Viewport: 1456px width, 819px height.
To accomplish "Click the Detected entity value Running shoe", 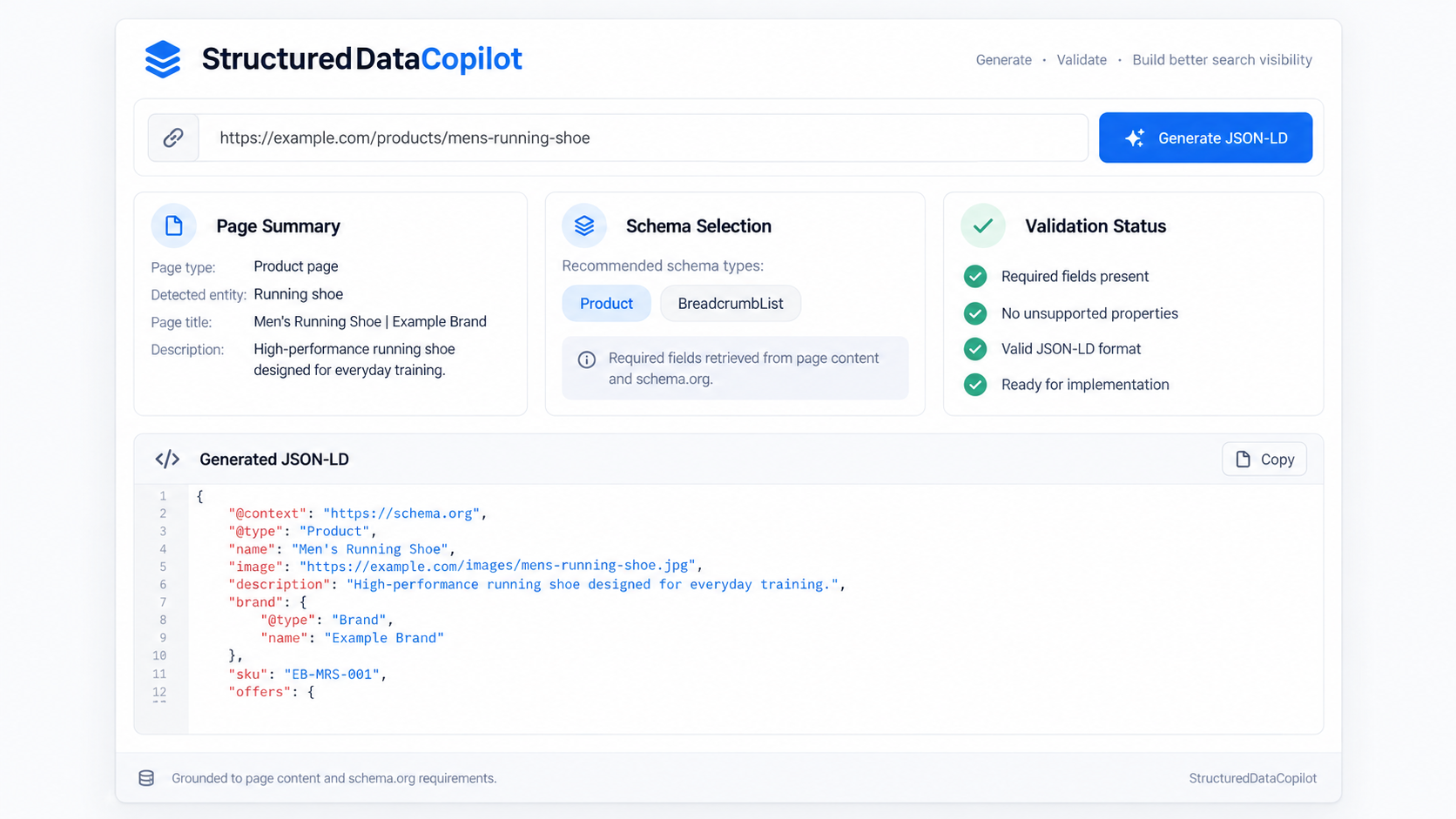I will [x=298, y=294].
